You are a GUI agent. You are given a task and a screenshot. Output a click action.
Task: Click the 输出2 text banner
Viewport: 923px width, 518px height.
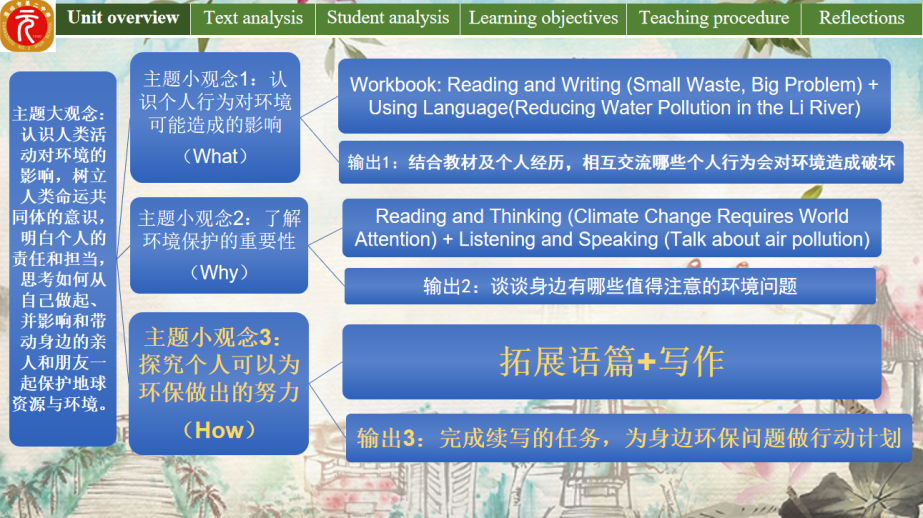[x=609, y=286]
